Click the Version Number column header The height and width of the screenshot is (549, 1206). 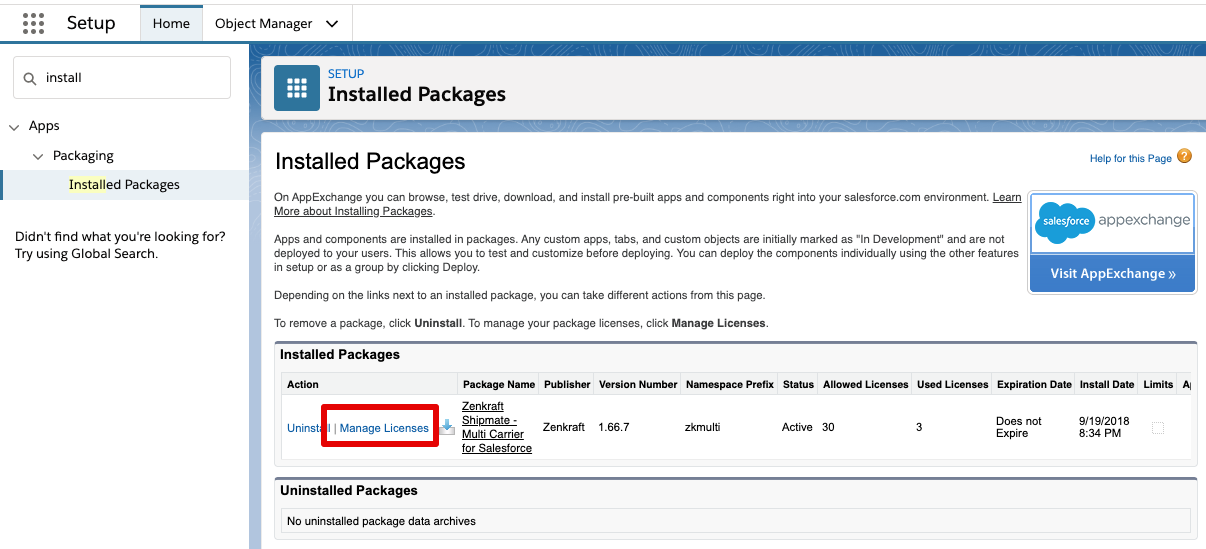tap(637, 384)
